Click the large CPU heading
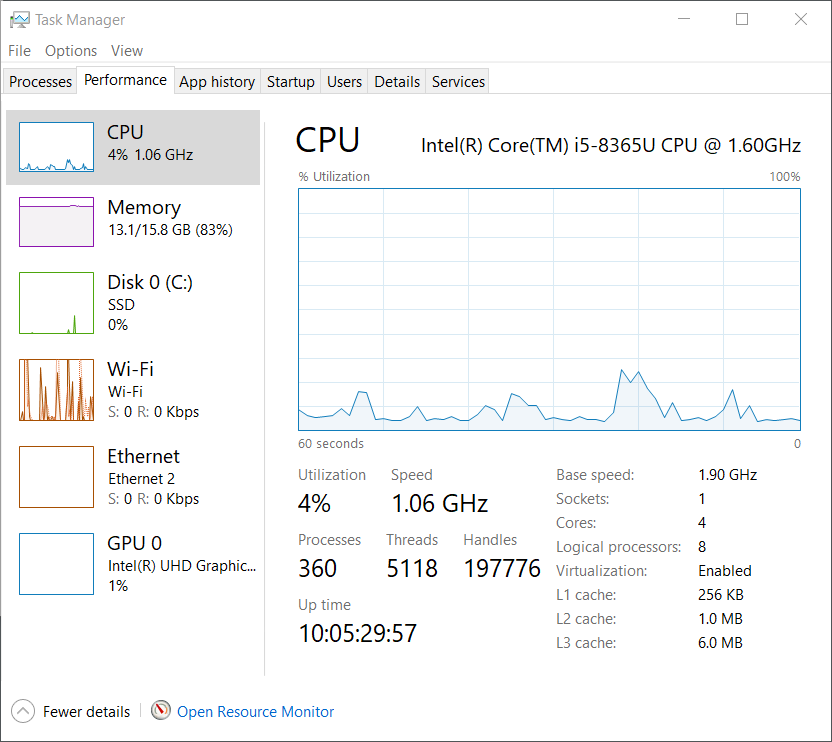832x742 pixels. click(328, 141)
